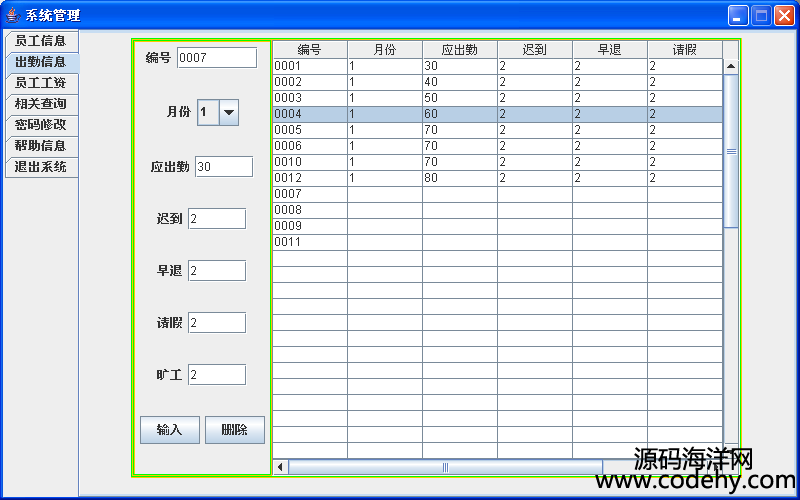The image size is (800, 500).
Task: Select table row 0011
Action: point(497,242)
